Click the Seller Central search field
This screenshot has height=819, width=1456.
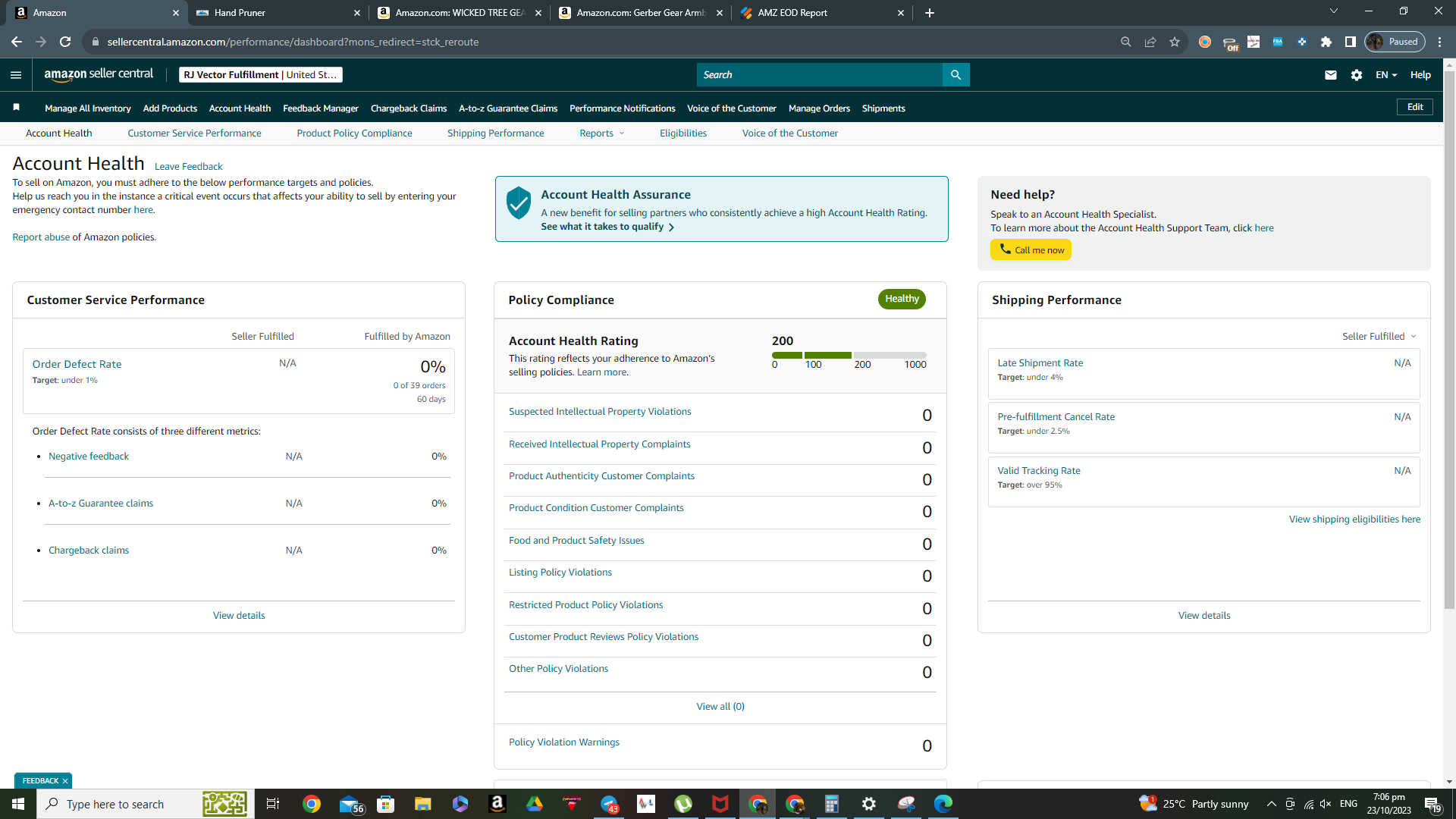(x=819, y=74)
